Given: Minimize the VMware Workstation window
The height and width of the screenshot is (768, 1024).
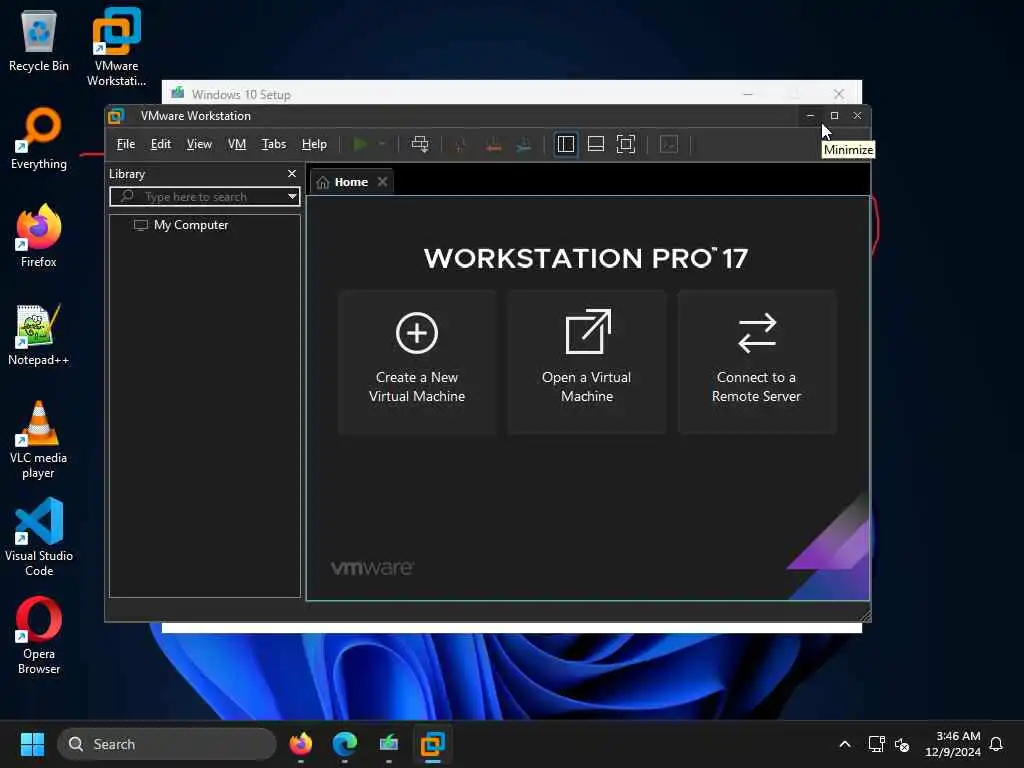Looking at the screenshot, I should [810, 116].
